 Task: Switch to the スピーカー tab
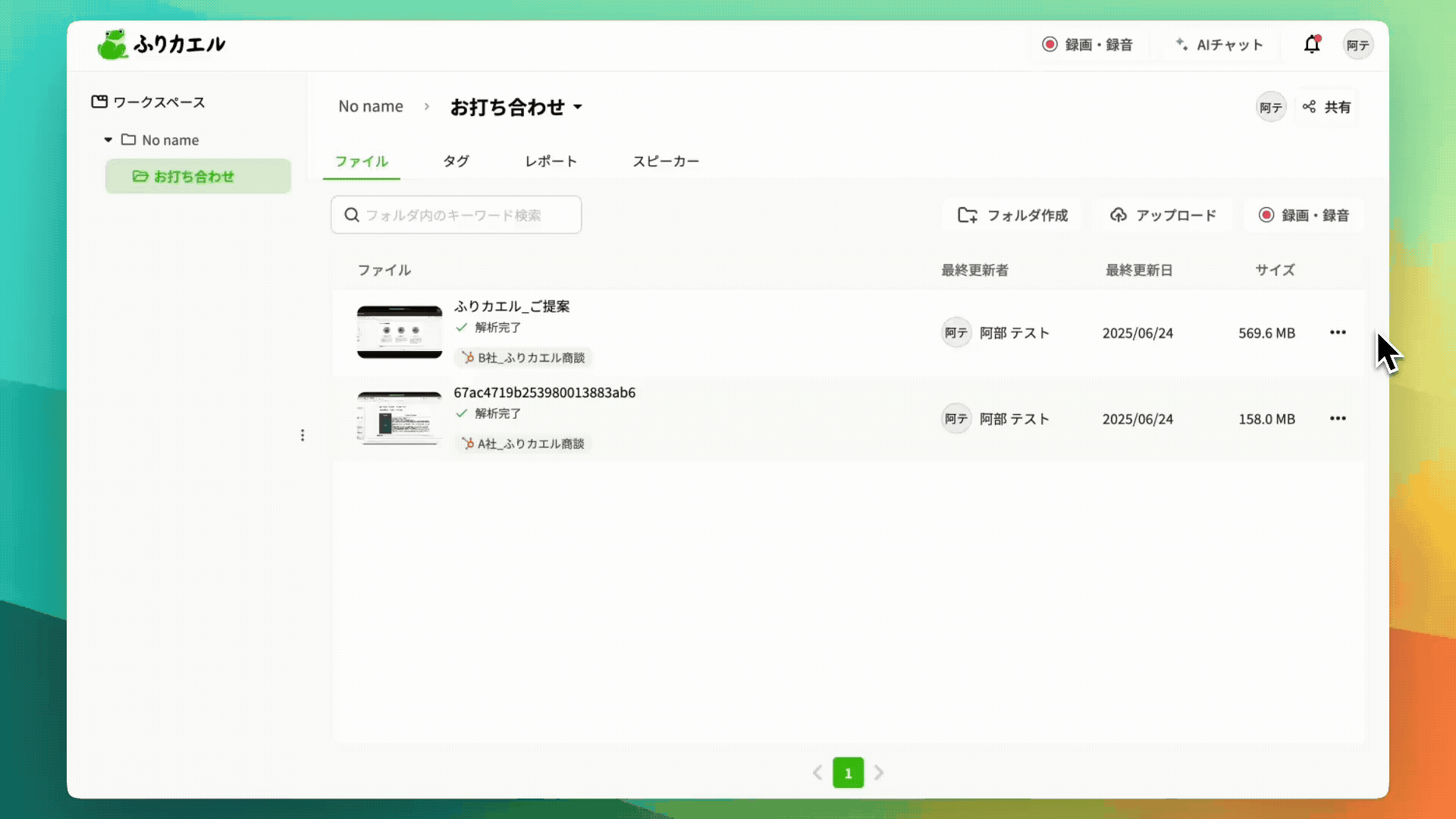[666, 161]
